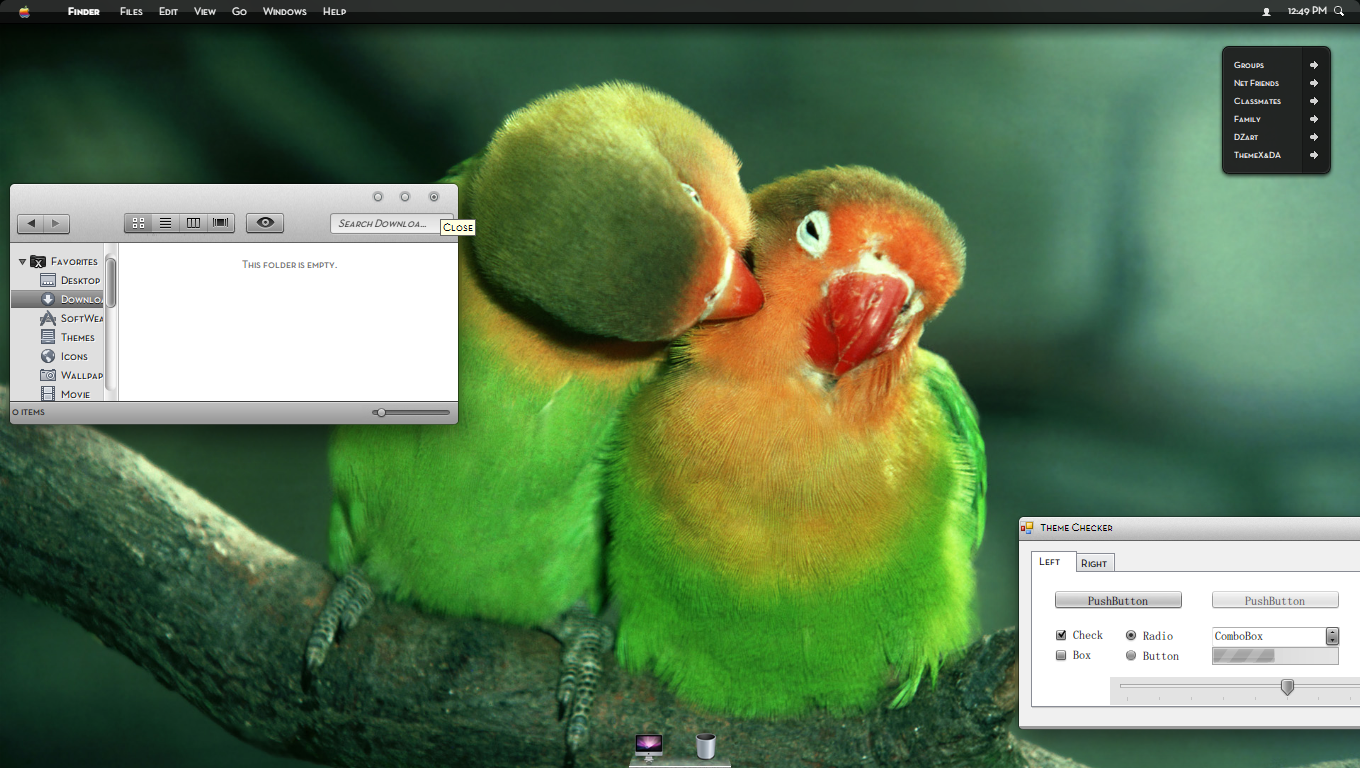
Task: Click the Downloads arrow sidebar icon
Action: (48, 299)
